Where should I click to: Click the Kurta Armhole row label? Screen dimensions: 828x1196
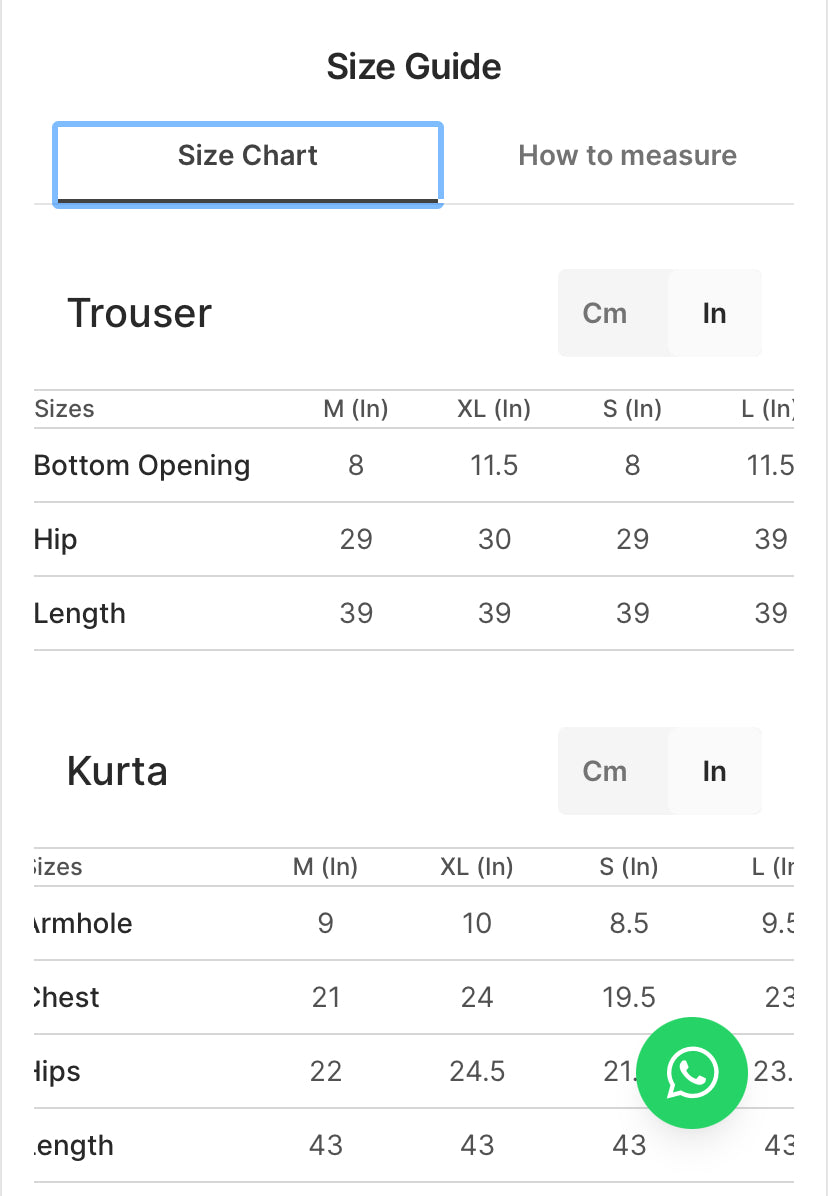coord(82,924)
